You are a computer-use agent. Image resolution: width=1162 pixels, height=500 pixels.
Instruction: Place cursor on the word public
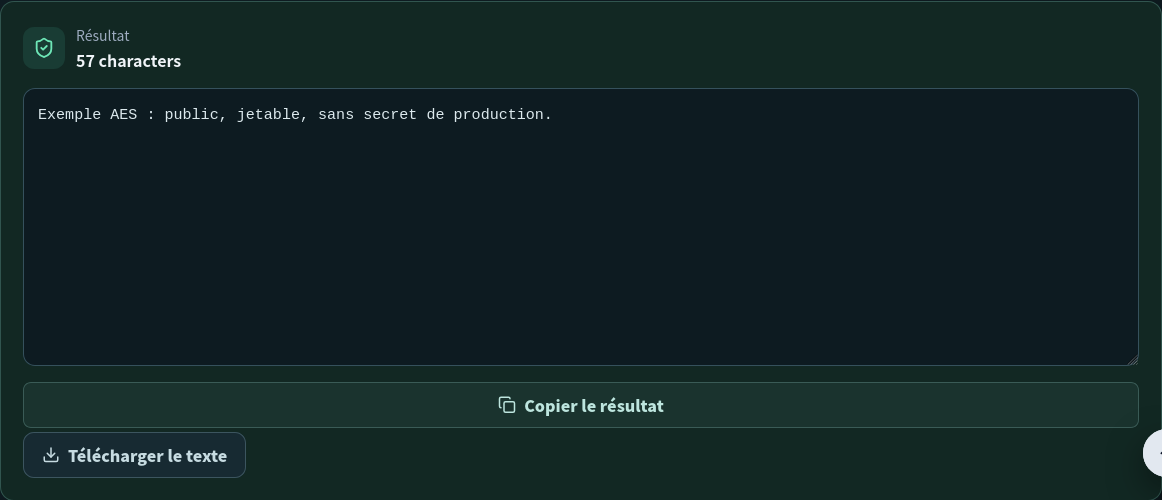click(191, 115)
